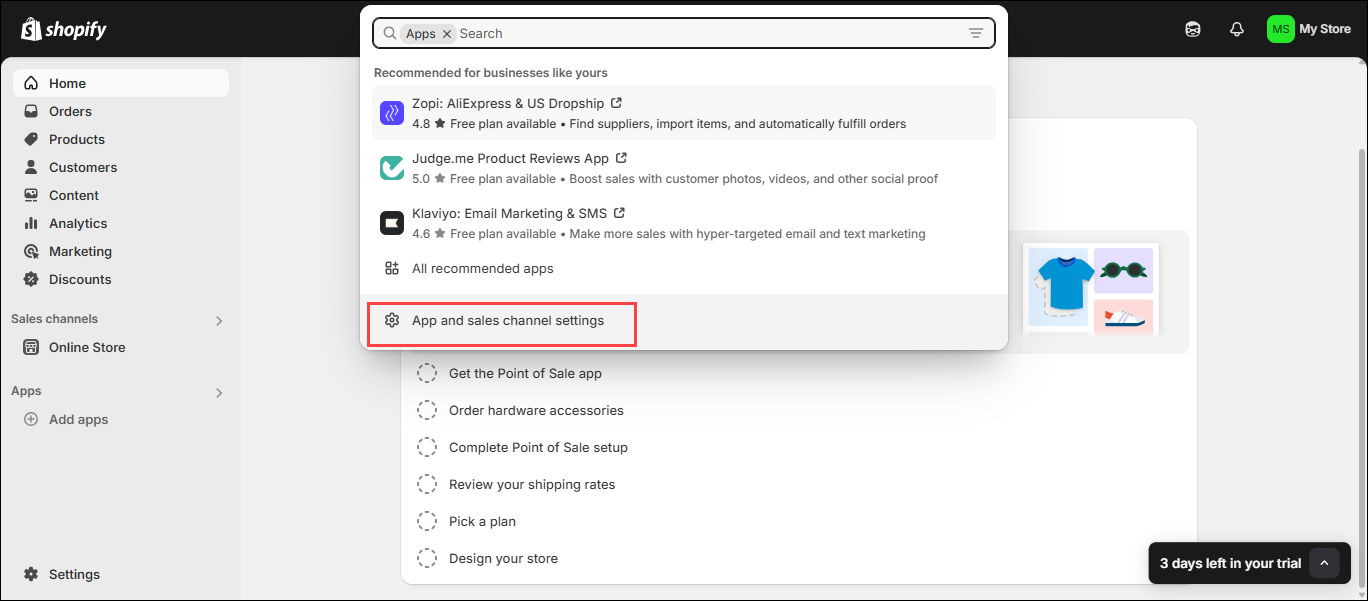
Task: Open Judge.me Product Reviews App listing
Action: [x=510, y=158]
